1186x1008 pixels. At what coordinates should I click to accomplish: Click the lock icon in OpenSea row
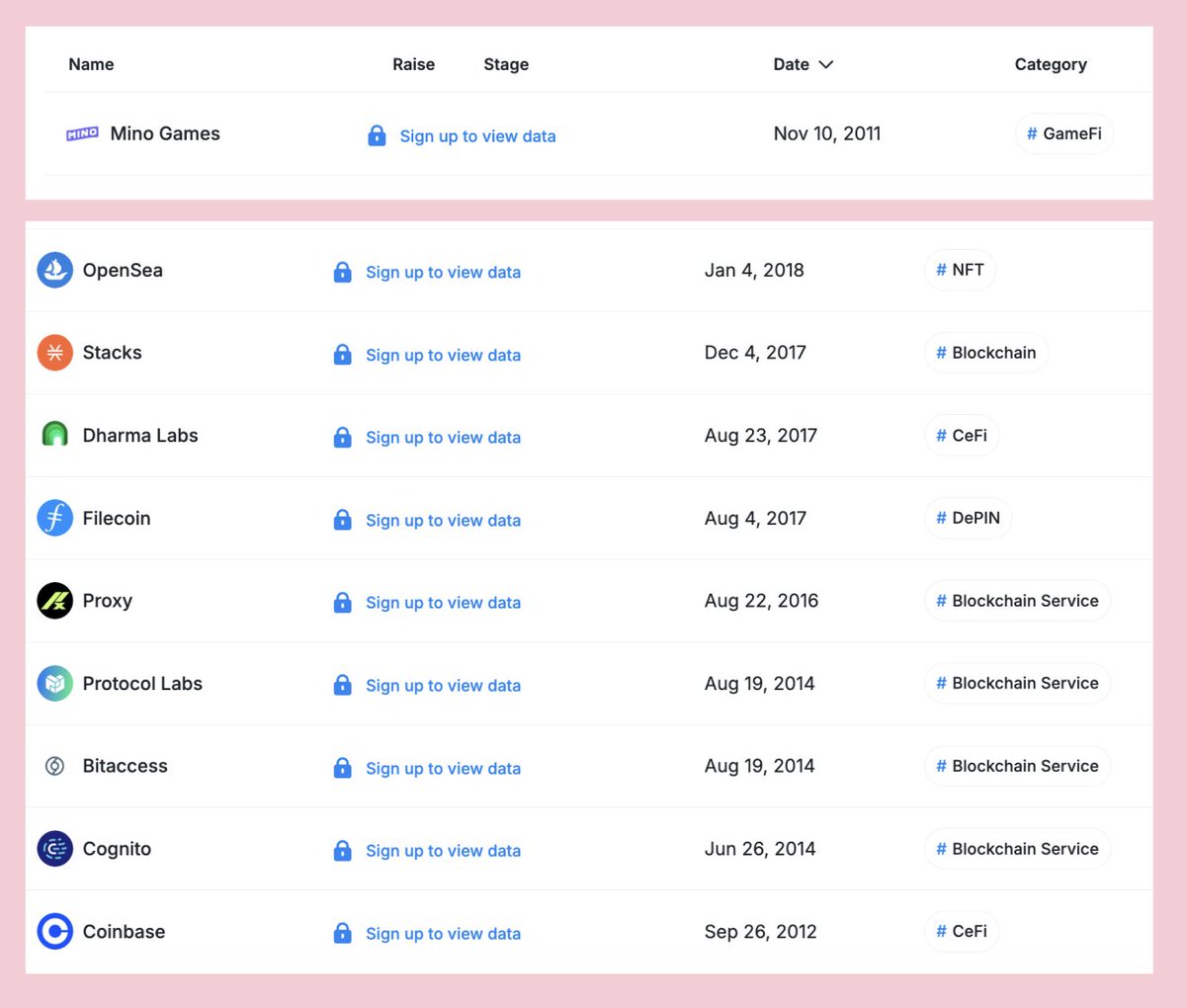[342, 272]
